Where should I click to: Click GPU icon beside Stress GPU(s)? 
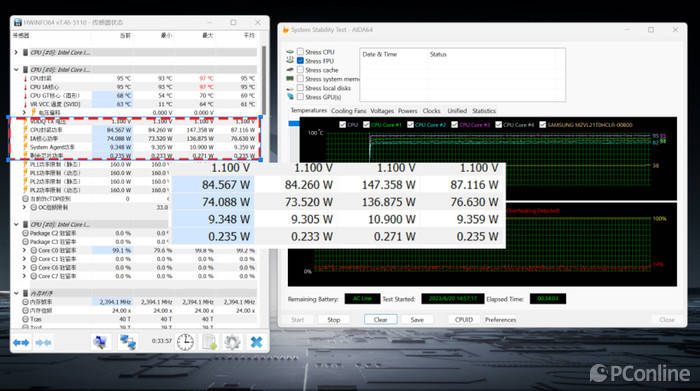pos(290,96)
